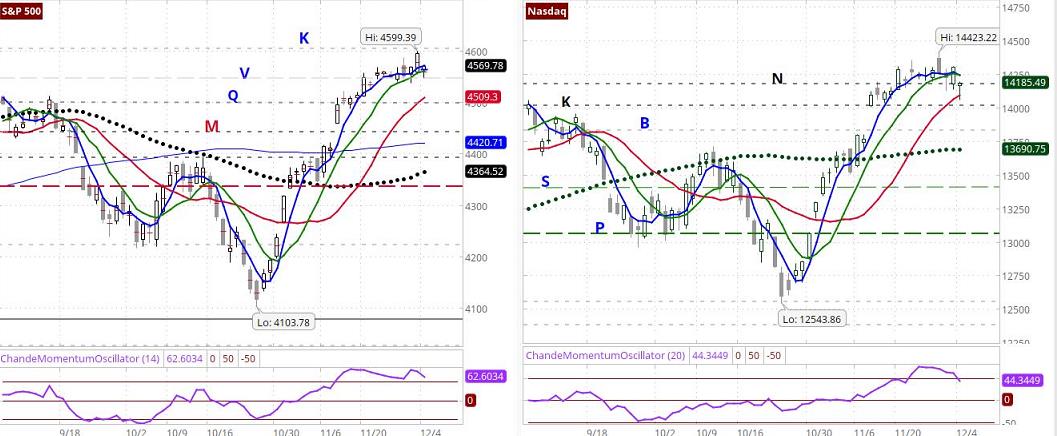Click the green 14185.49 price tag
This screenshot has width=1057, height=436.
tap(1024, 82)
